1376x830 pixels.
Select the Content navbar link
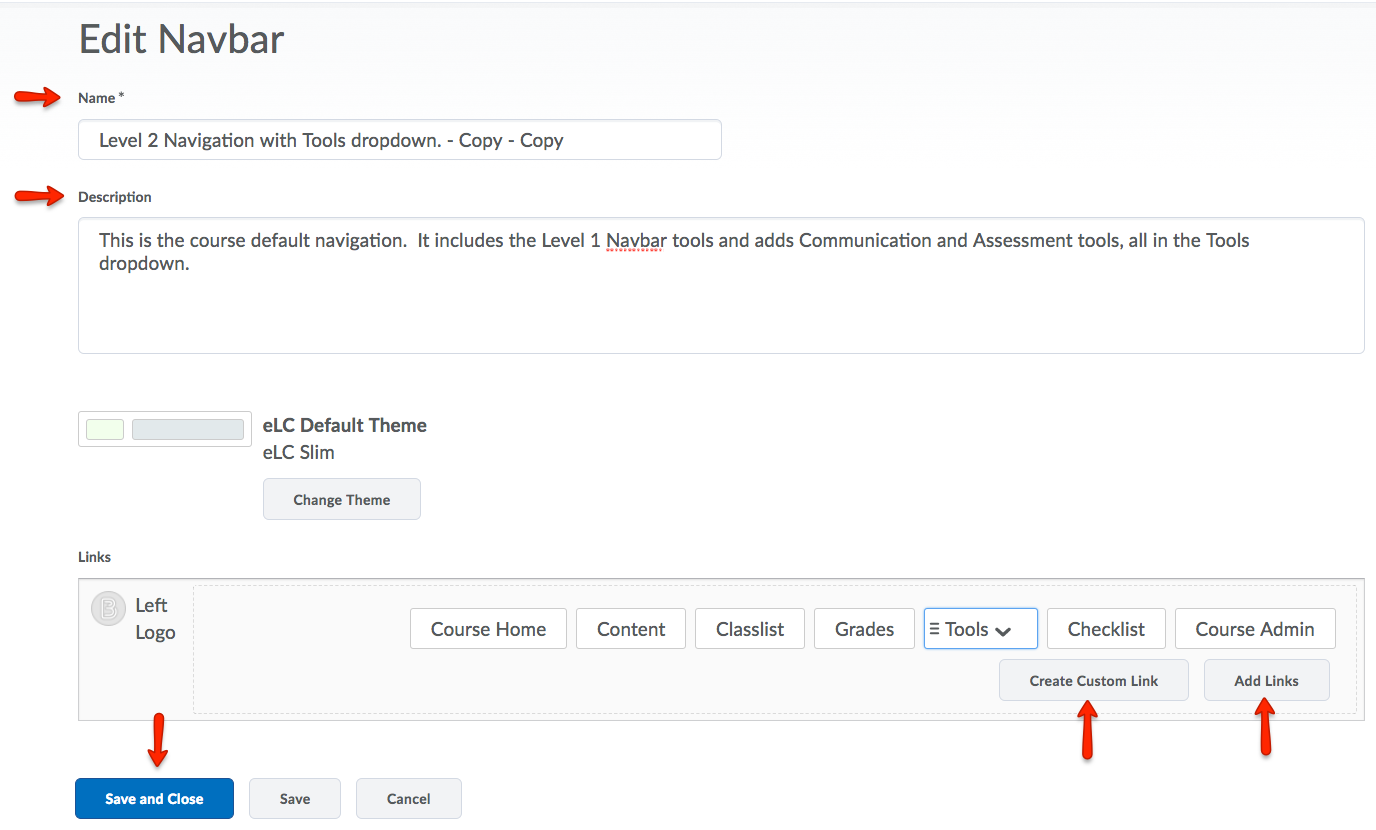pyautogui.click(x=631, y=629)
